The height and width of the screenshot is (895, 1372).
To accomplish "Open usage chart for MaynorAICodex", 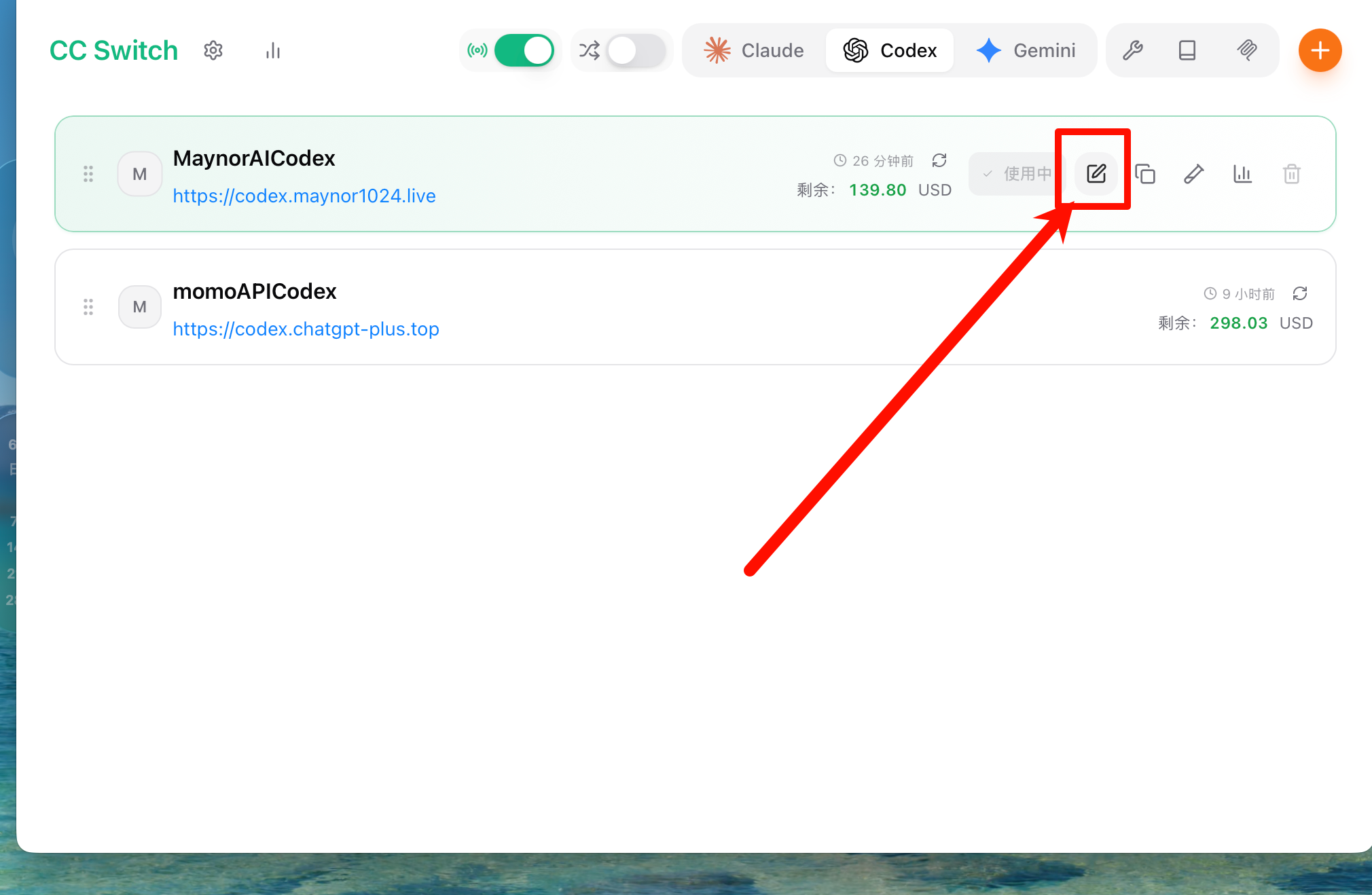I will click(x=1243, y=174).
